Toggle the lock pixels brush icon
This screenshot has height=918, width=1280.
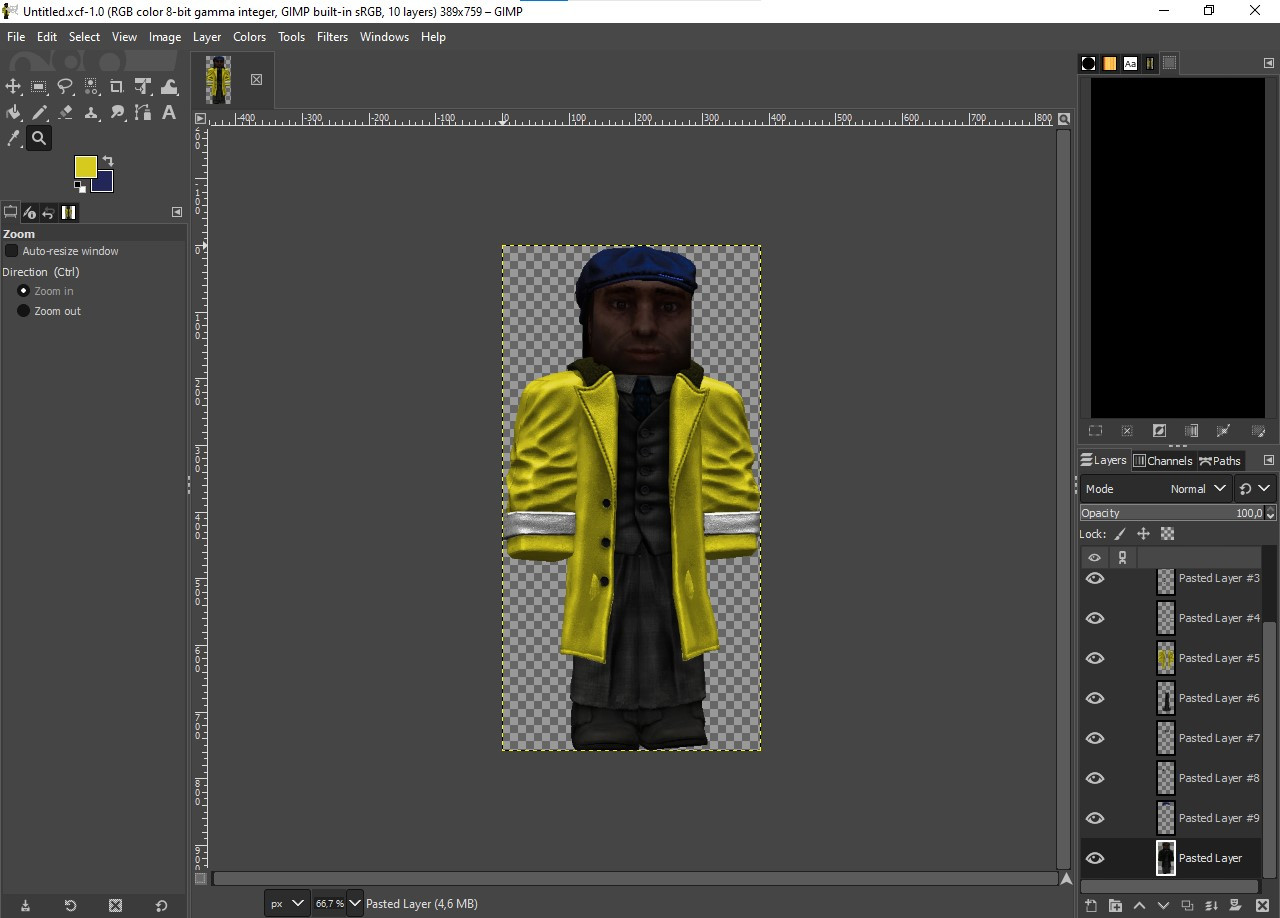coord(1120,534)
